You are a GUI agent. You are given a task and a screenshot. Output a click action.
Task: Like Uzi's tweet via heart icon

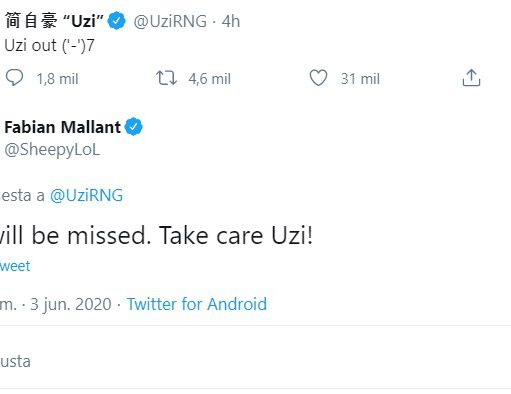coord(318,78)
